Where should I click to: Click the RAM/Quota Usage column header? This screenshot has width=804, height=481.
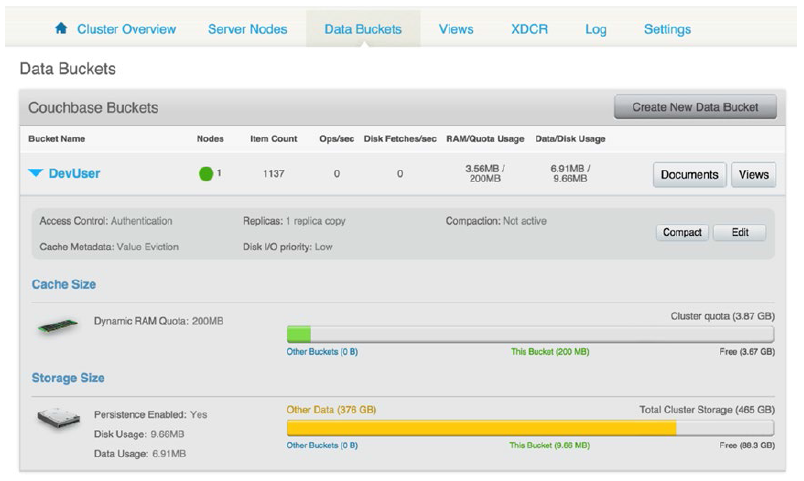point(485,138)
